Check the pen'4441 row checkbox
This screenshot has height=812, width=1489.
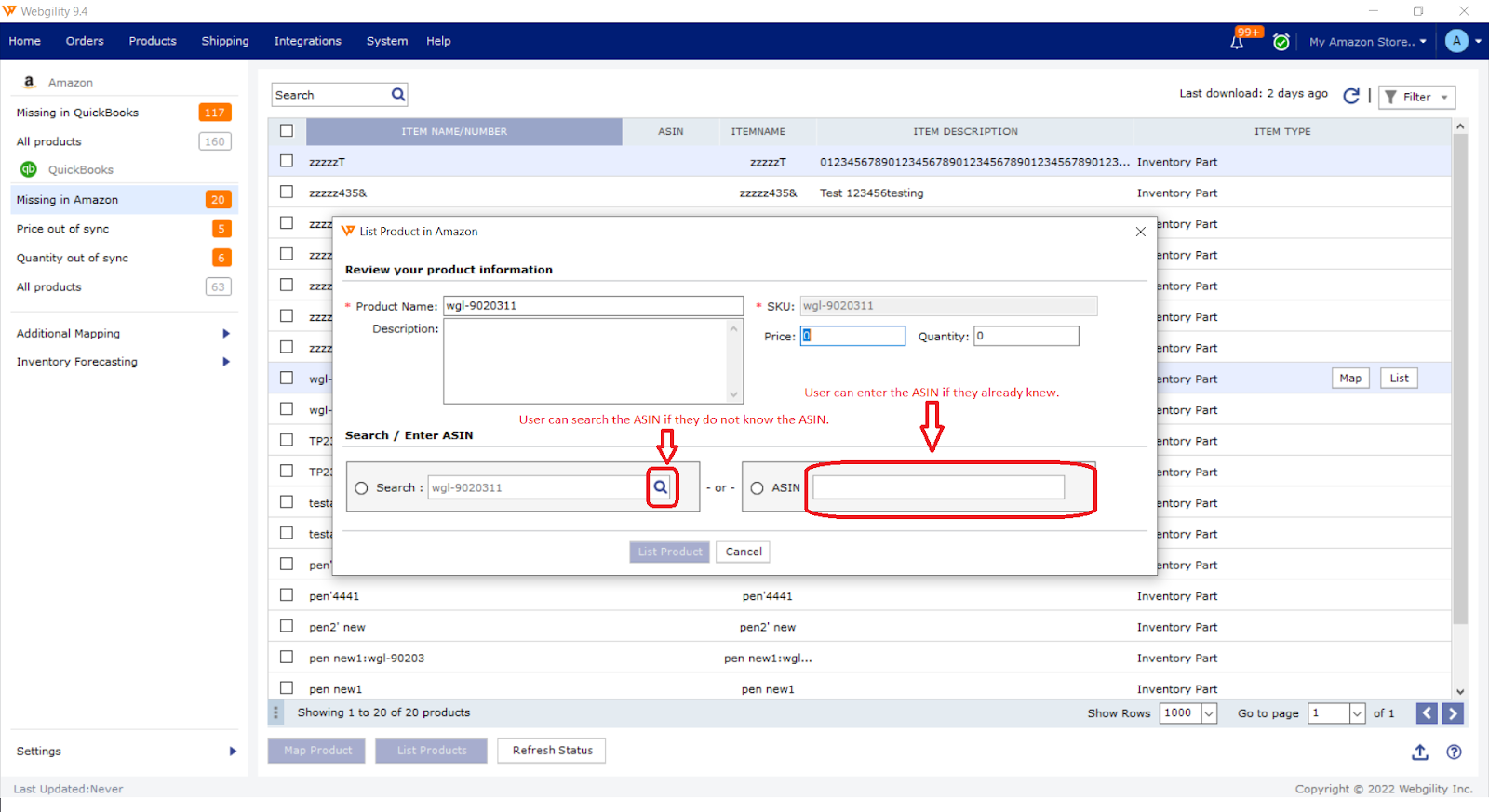coord(287,595)
